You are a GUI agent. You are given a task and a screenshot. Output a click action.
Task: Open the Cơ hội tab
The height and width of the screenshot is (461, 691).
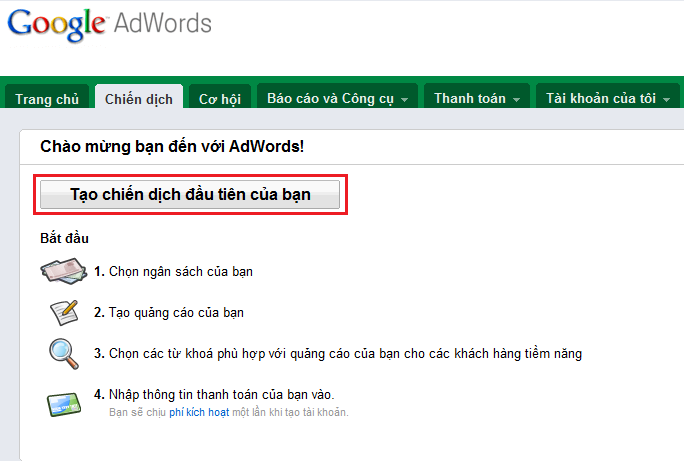pos(220,99)
